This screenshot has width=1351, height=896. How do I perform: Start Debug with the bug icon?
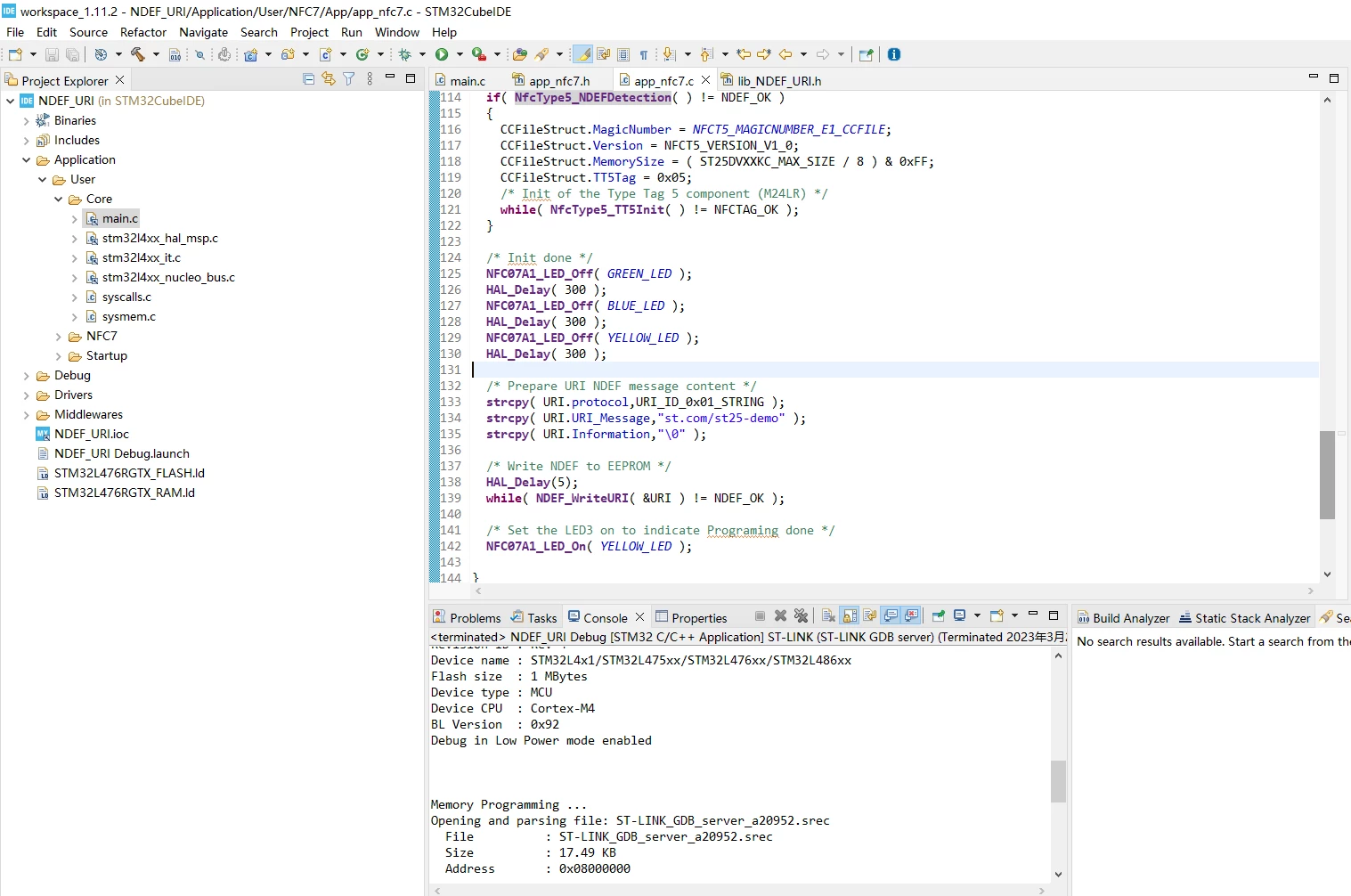[x=404, y=54]
